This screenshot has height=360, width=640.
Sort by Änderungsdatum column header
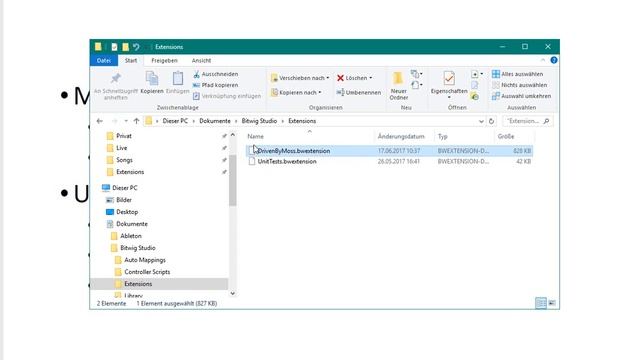(x=401, y=136)
